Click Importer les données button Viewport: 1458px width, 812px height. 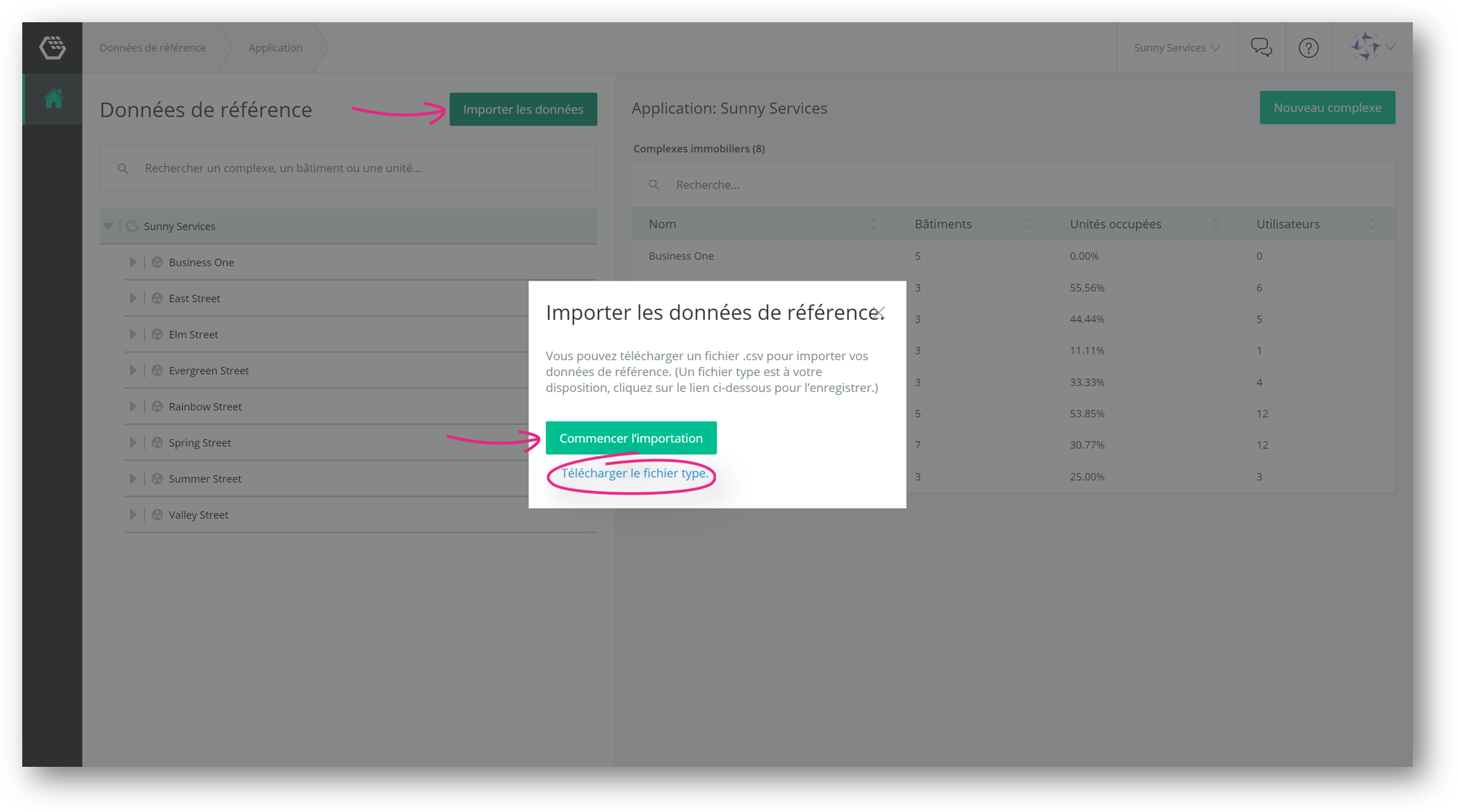pos(523,109)
